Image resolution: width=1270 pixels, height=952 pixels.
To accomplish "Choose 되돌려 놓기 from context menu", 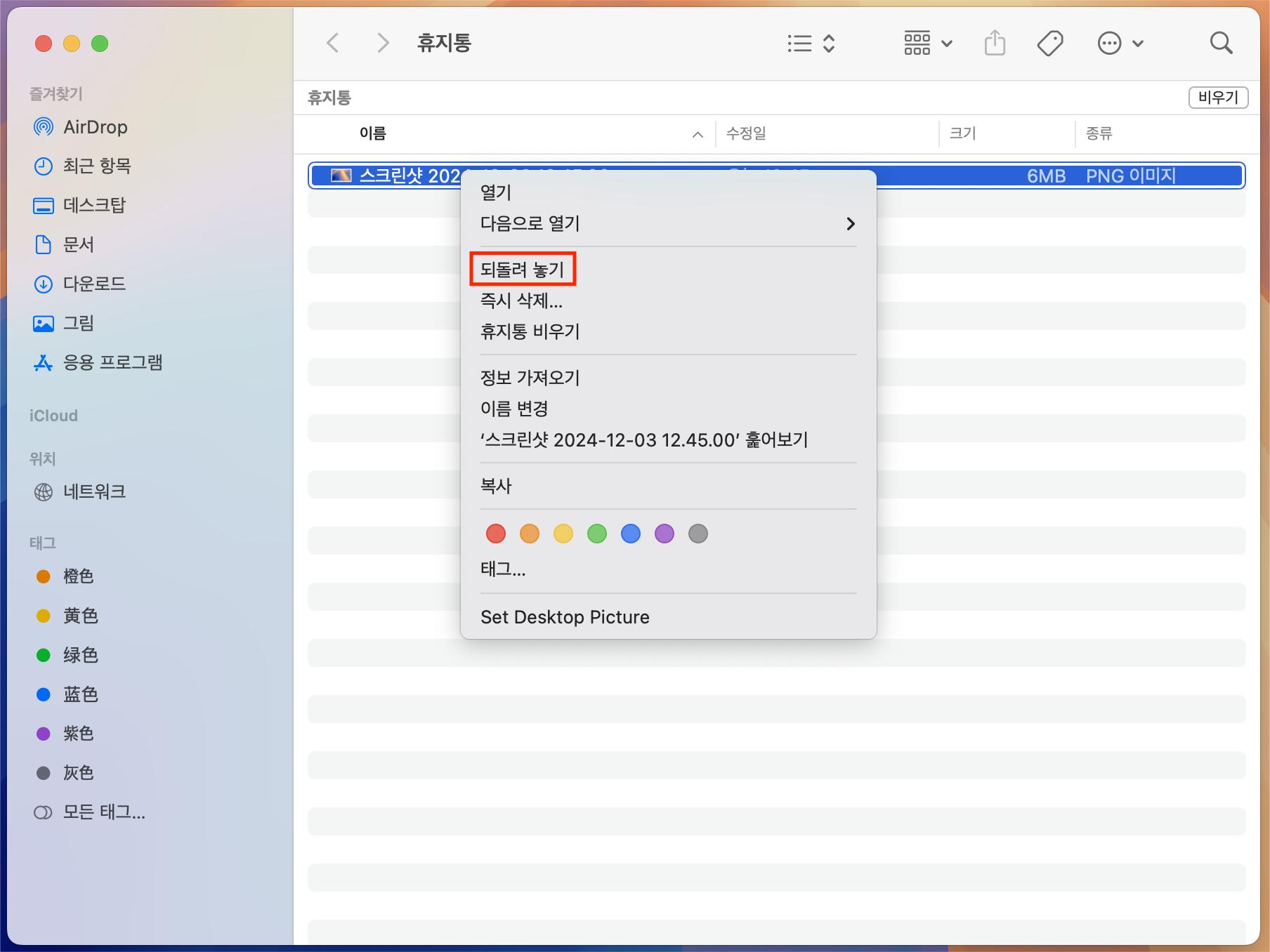I will click(x=523, y=270).
